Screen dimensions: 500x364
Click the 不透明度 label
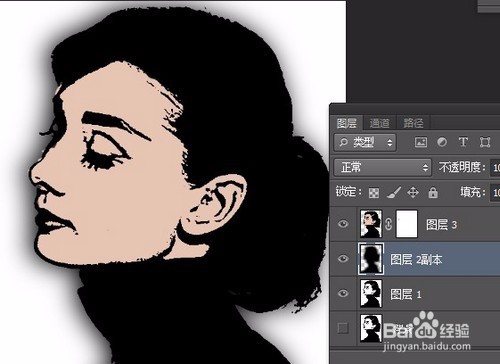pos(462,167)
